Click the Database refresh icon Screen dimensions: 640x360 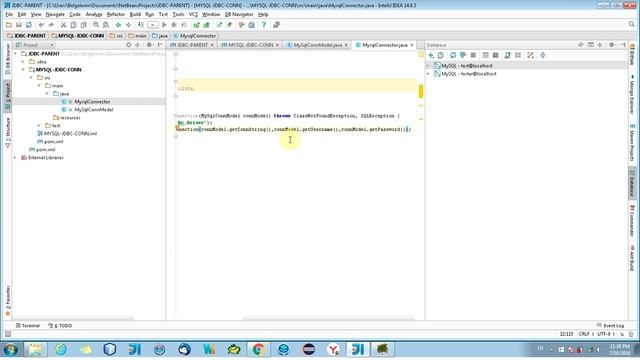click(453, 55)
